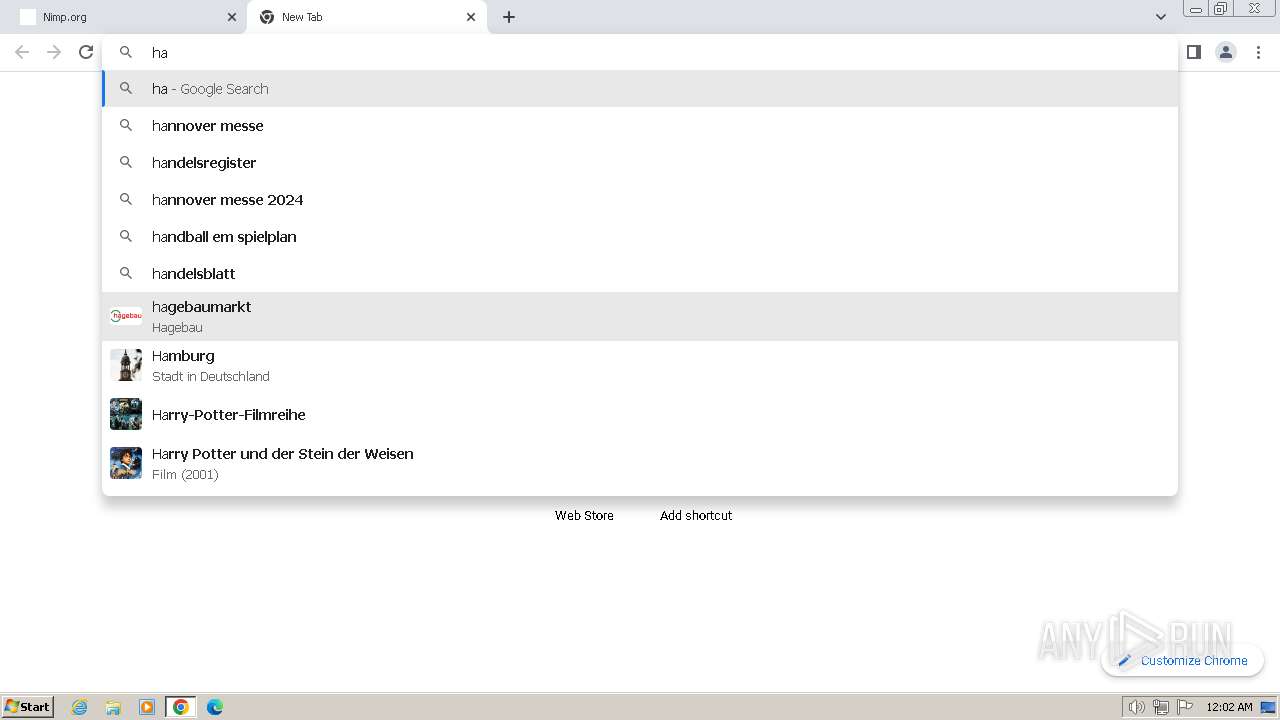
Task: Open the volume speaker tray icon
Action: tap(1136, 707)
